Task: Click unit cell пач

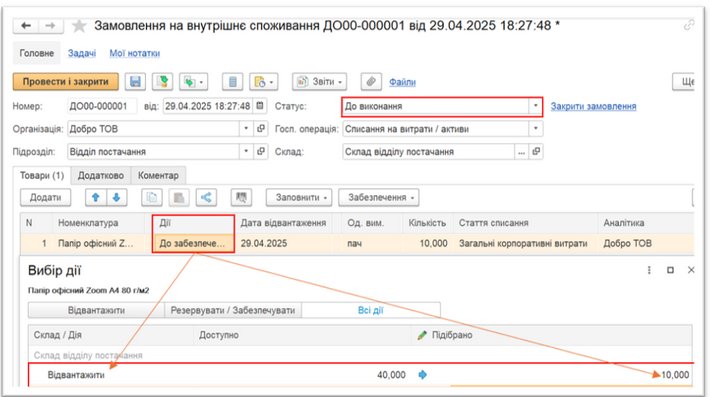Action: tap(354, 243)
